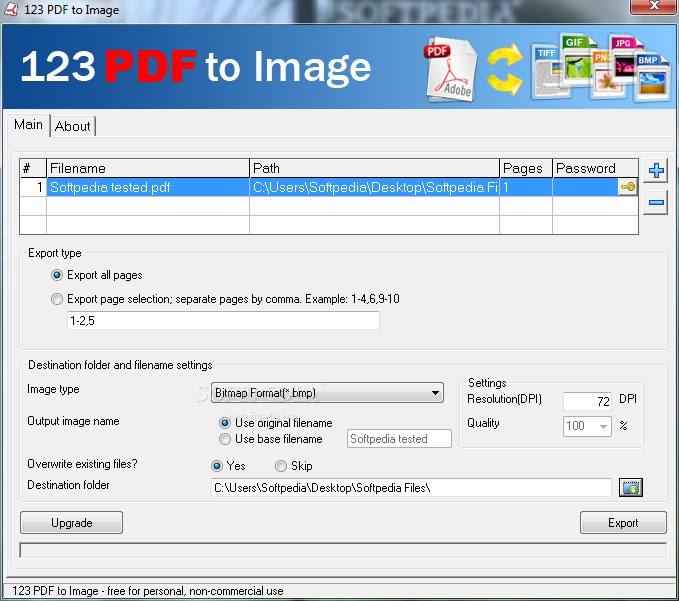Click the Export button

coord(623,523)
